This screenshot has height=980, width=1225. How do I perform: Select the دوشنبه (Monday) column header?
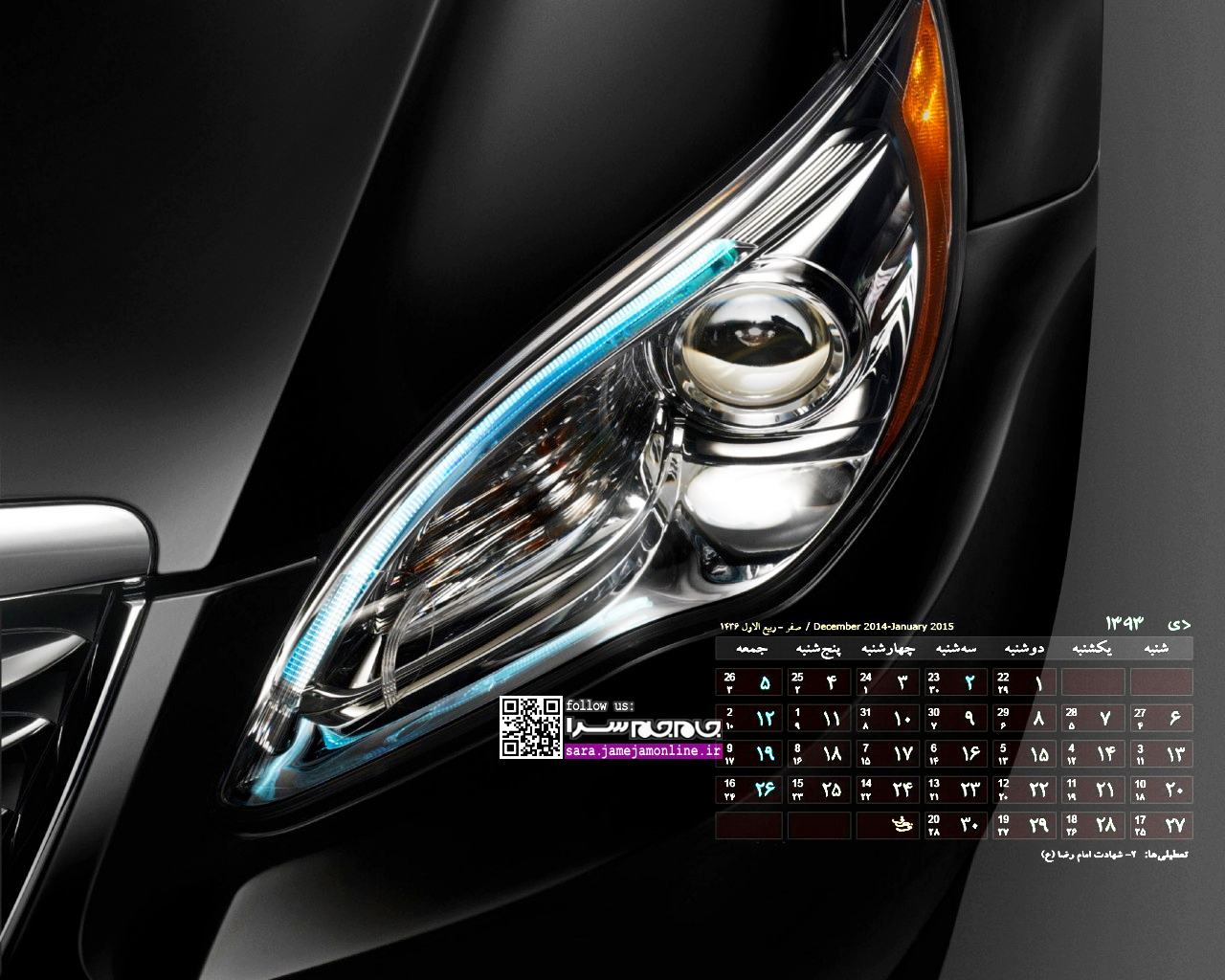[1024, 649]
